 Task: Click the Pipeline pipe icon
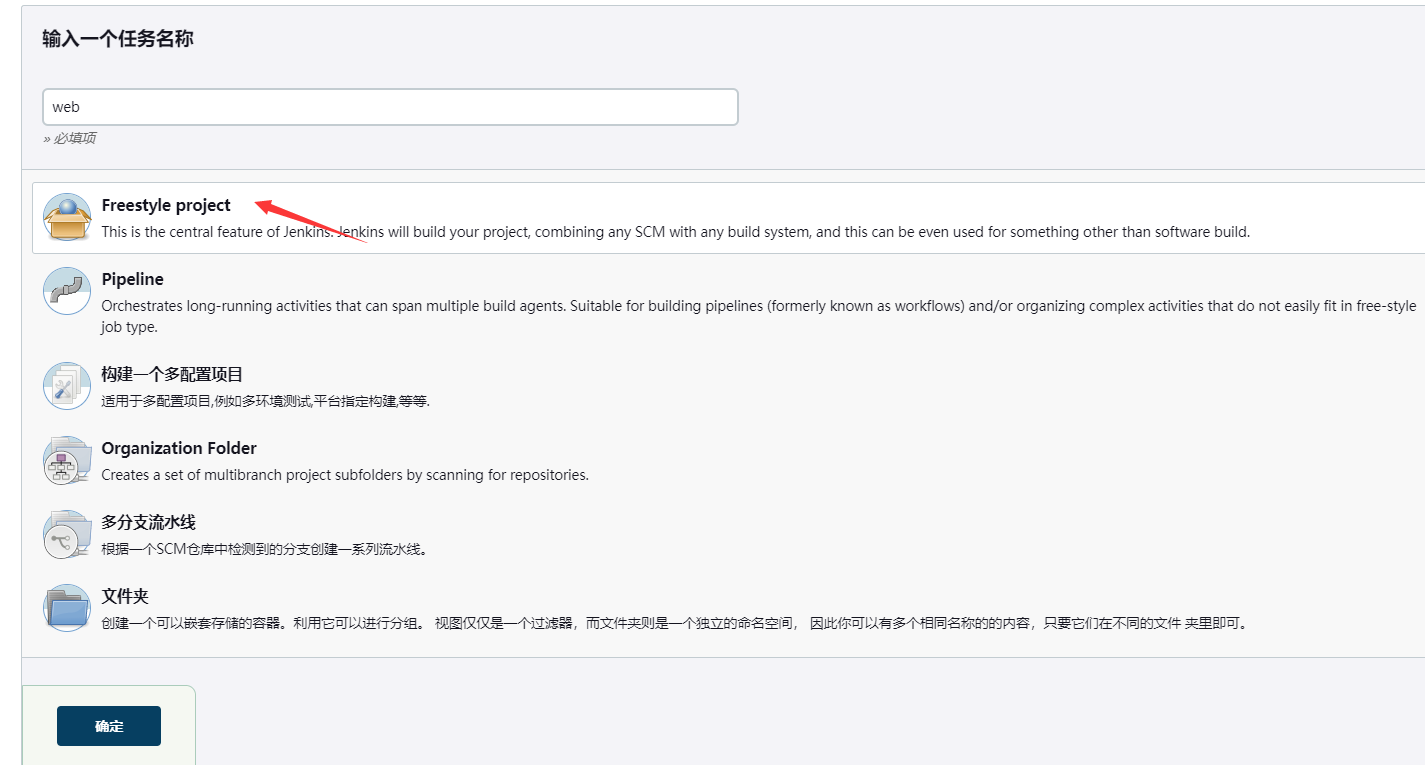click(67, 291)
